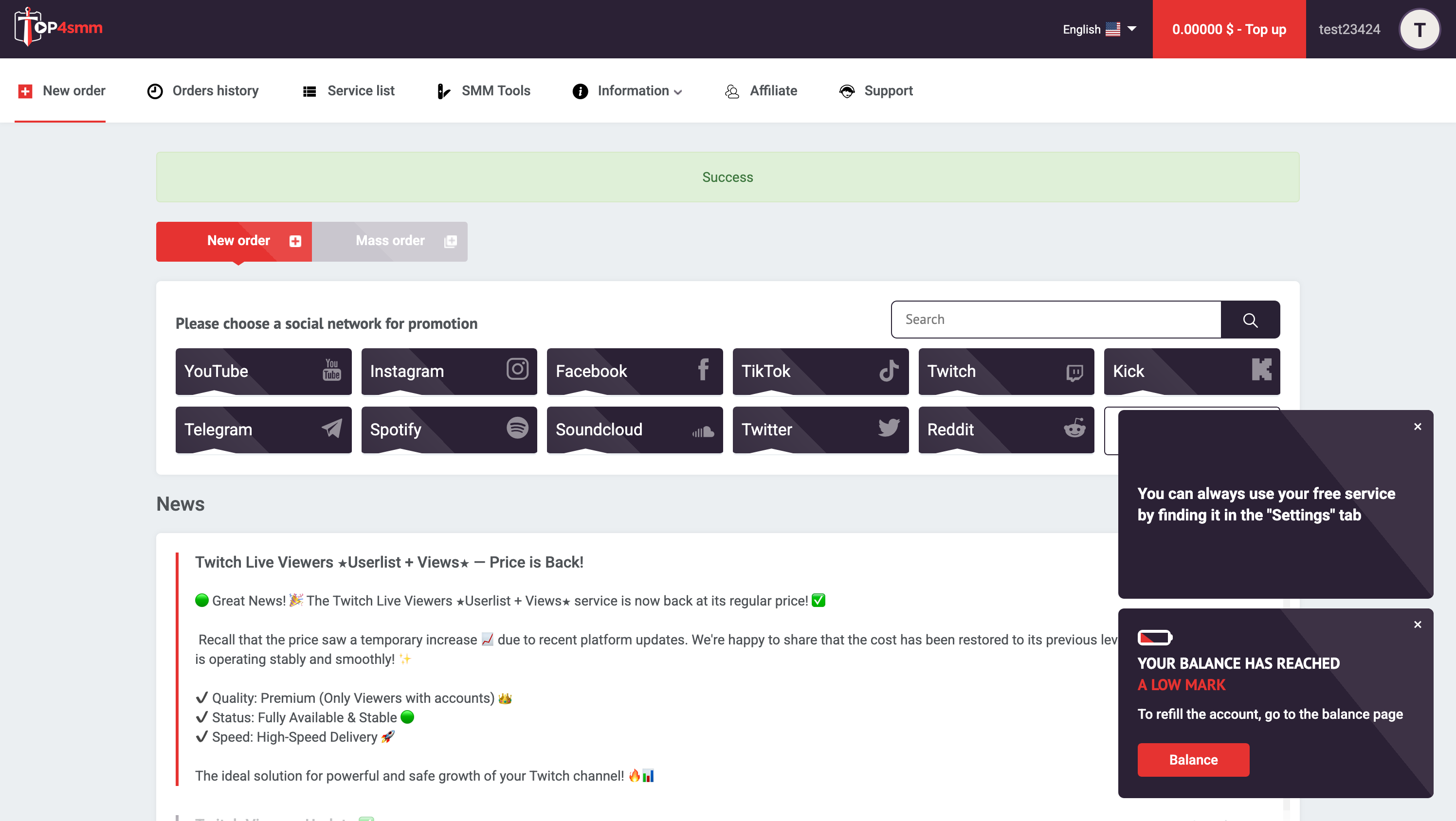Select the Kick network tile
The height and width of the screenshot is (821, 1456).
(1191, 371)
